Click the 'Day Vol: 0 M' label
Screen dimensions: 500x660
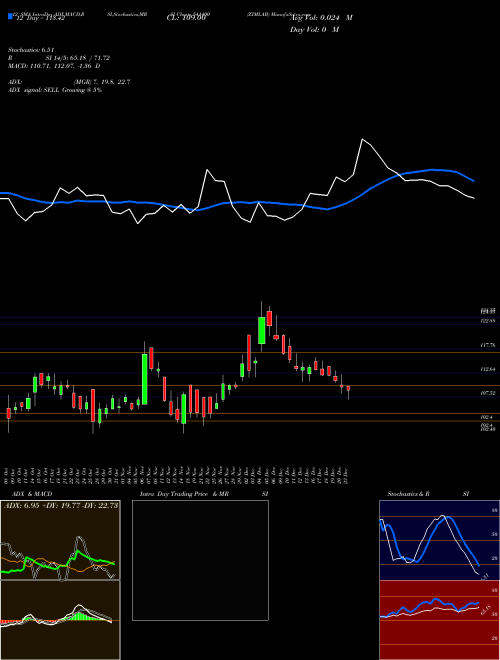point(314,29)
